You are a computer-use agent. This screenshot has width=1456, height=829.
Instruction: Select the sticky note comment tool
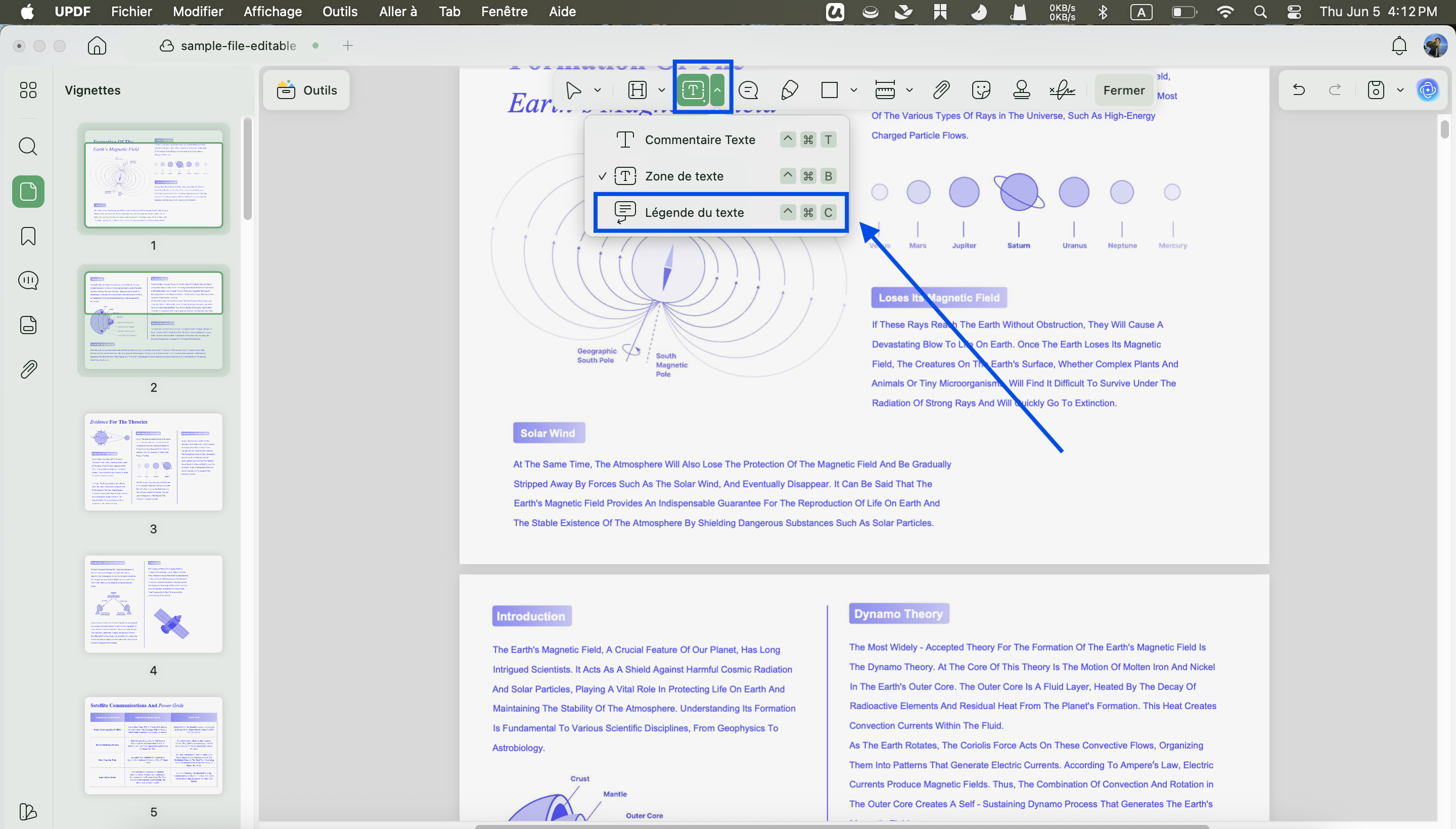748,90
